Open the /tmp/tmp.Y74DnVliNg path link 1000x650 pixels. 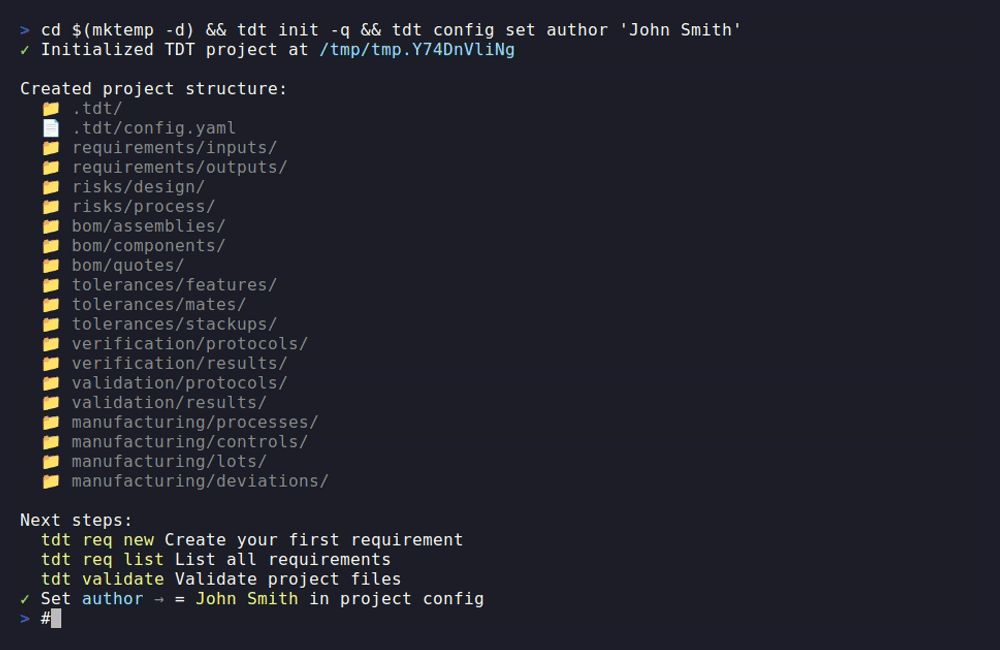point(417,49)
